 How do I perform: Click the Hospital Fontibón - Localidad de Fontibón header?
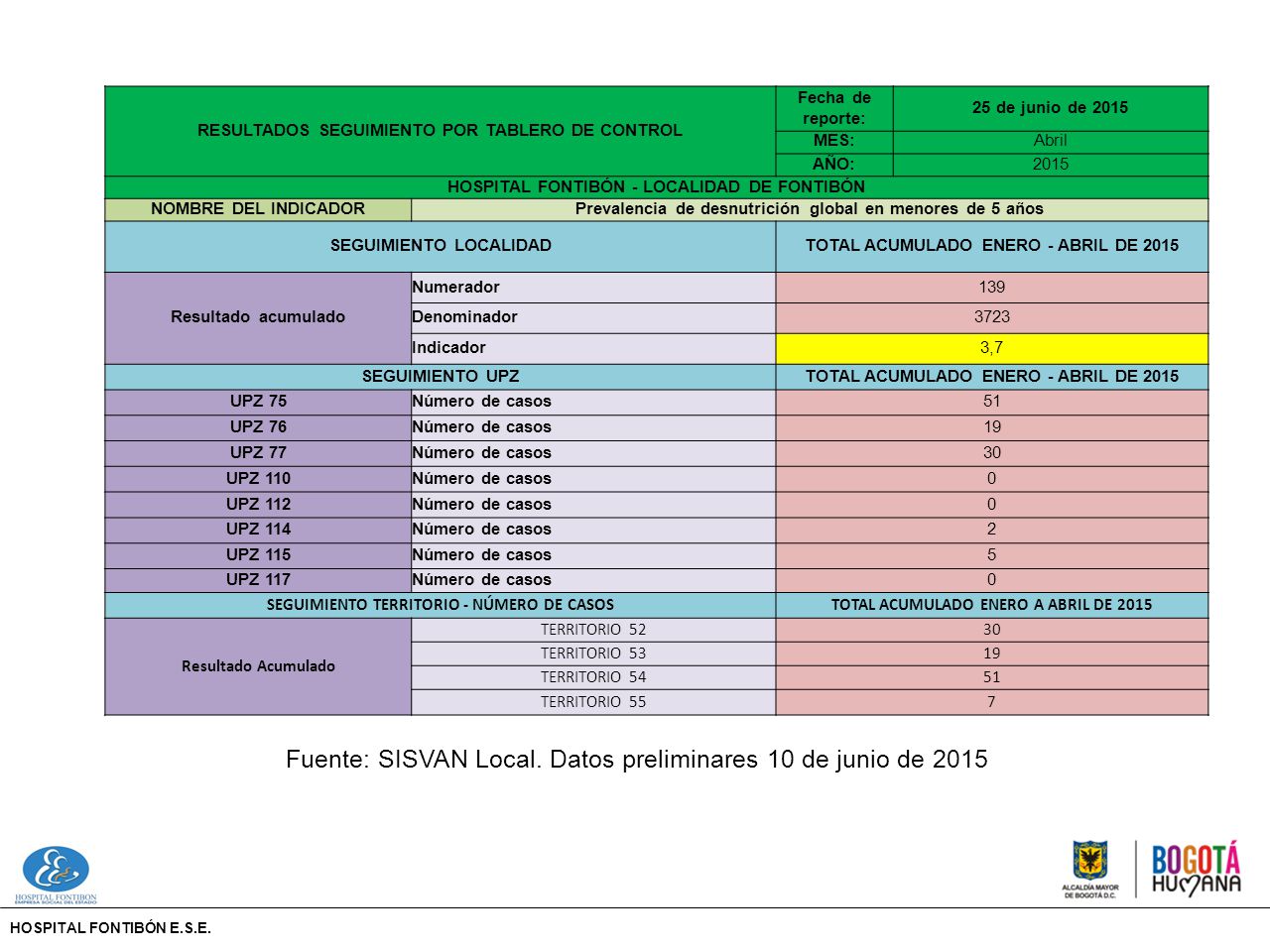(657, 187)
